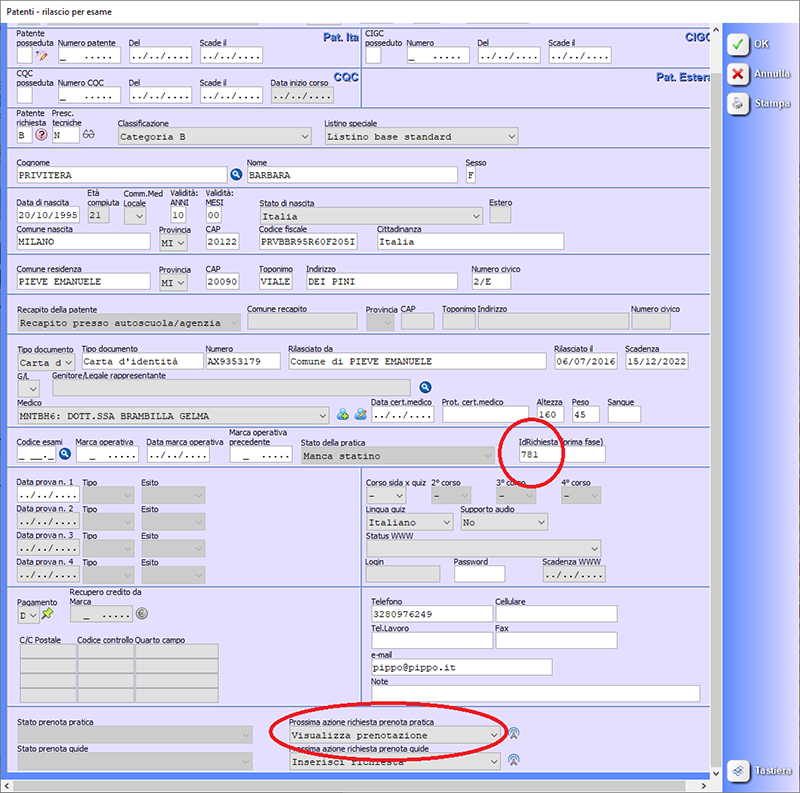Click antenna icon beside prenota pratica action

515,733
